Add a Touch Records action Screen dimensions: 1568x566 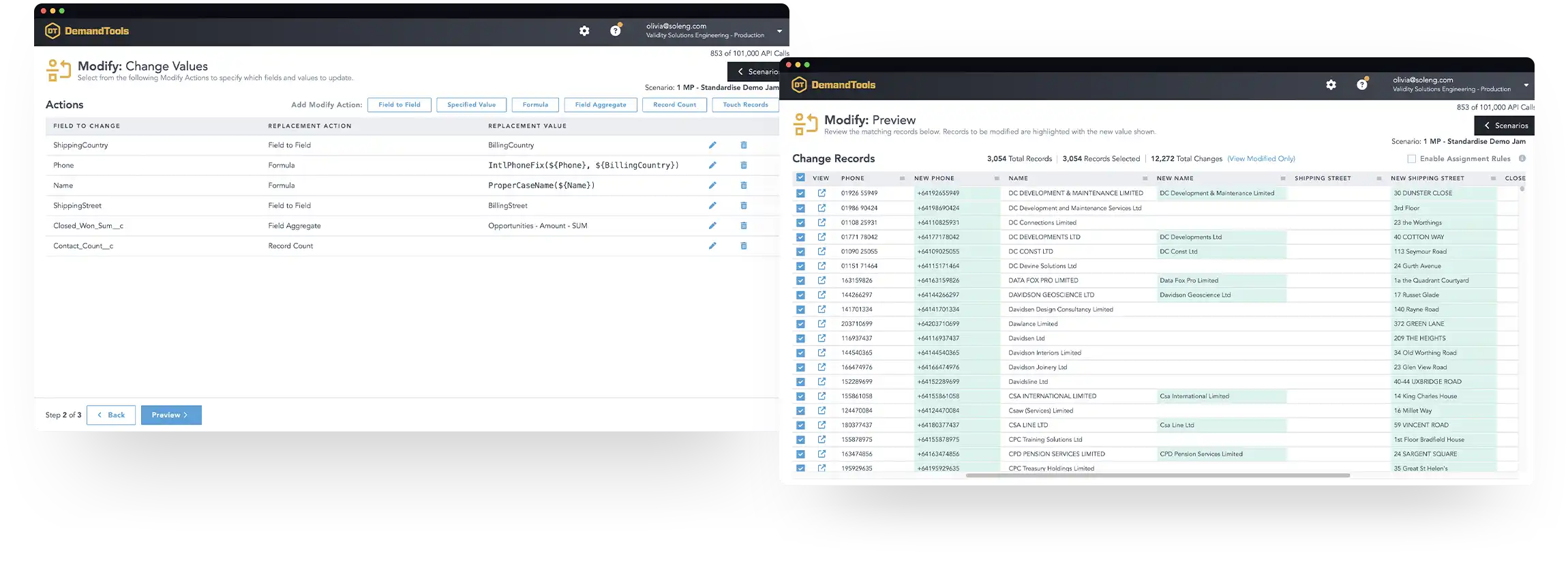(745, 104)
